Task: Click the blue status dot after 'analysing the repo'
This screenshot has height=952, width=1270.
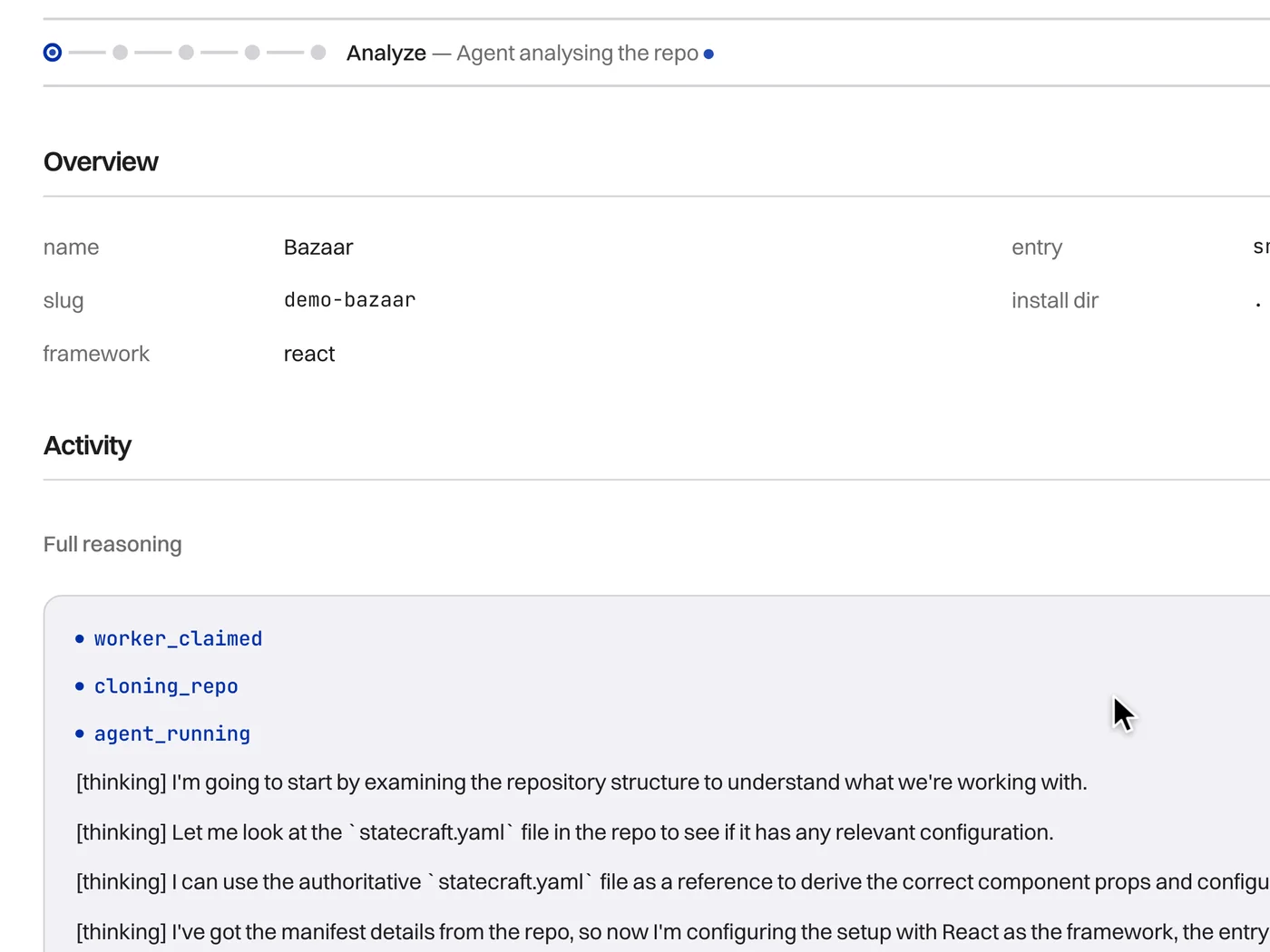Action: [708, 54]
